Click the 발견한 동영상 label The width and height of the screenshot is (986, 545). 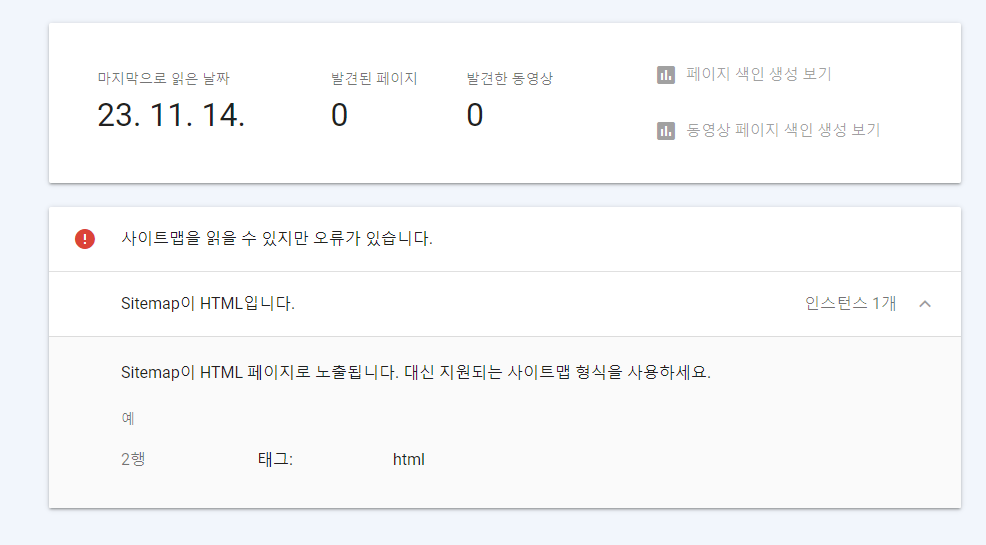(509, 79)
